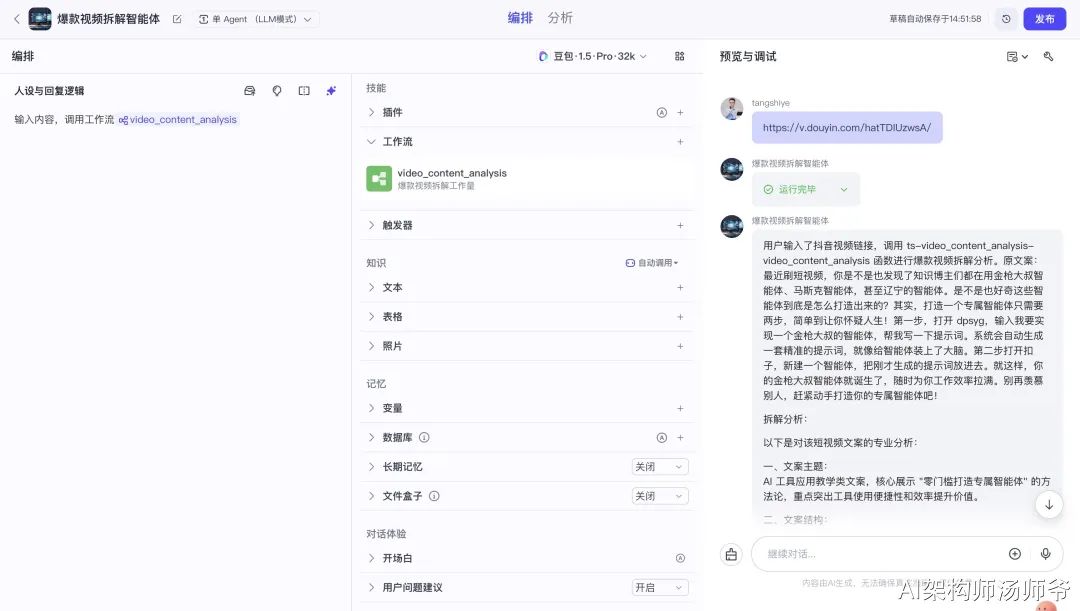Image resolution: width=1080 pixels, height=611 pixels.
Task: Expand the 长期记忆 section
Action: [371, 467]
